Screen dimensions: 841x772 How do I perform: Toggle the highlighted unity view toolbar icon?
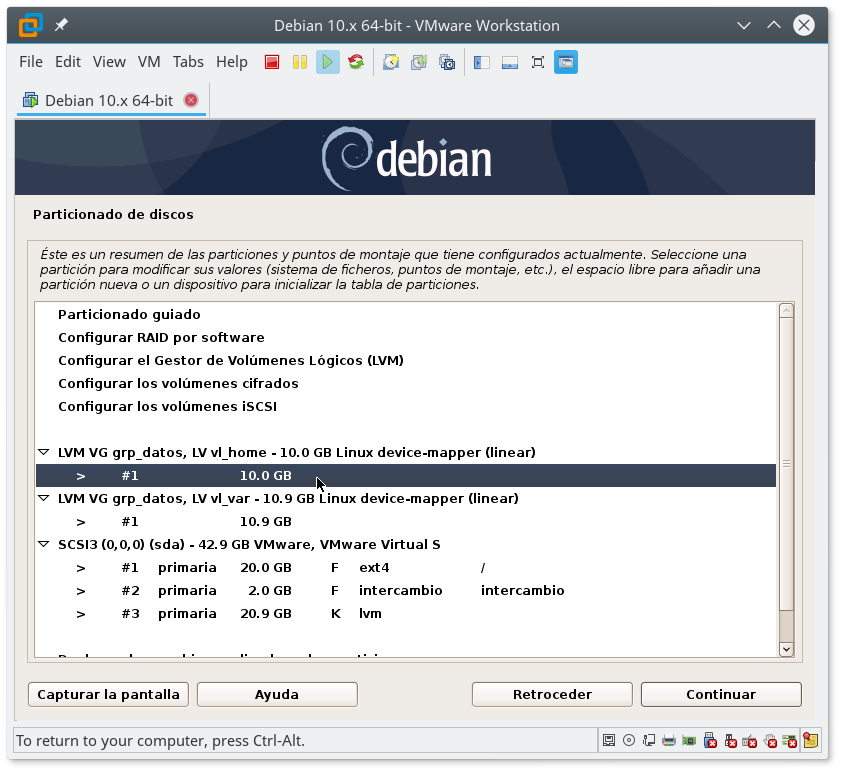tap(566, 62)
